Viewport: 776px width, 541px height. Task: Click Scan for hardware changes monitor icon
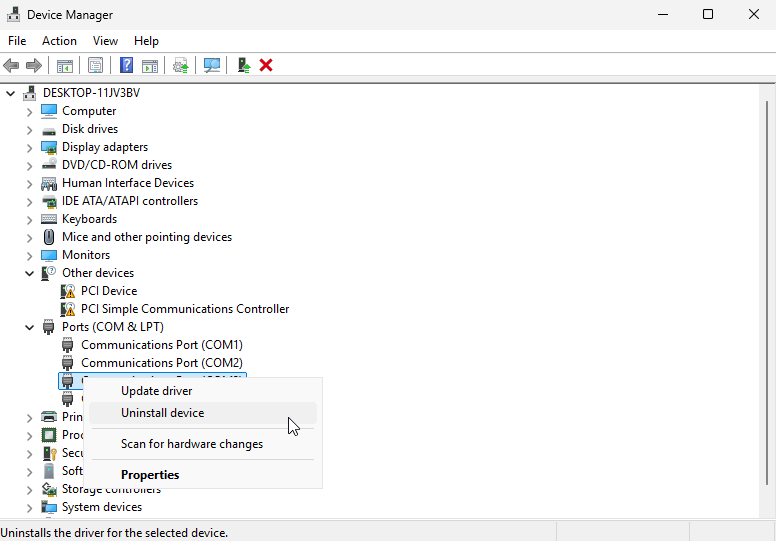point(212,65)
